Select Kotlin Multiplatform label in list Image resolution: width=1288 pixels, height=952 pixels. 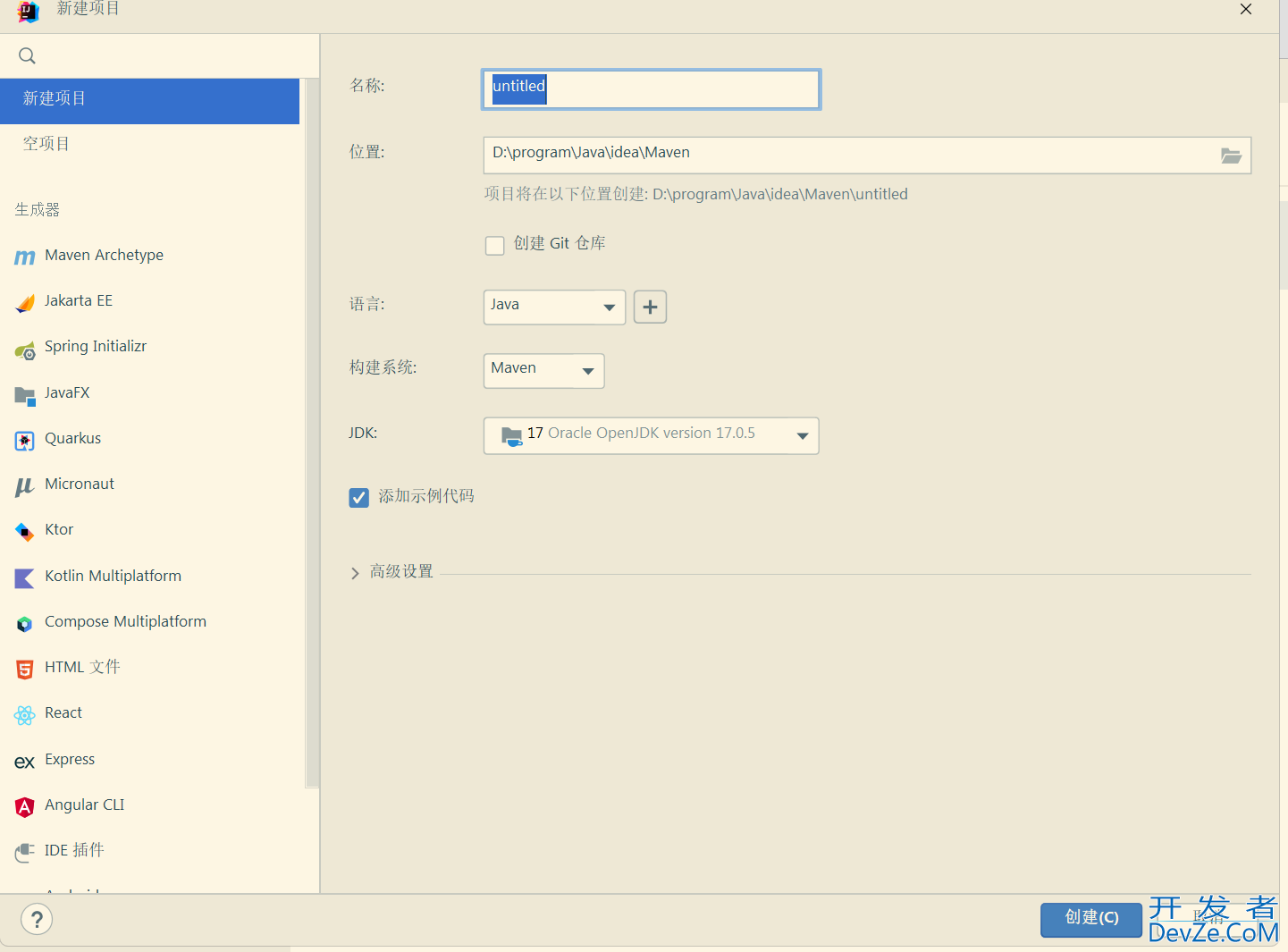[x=114, y=577]
